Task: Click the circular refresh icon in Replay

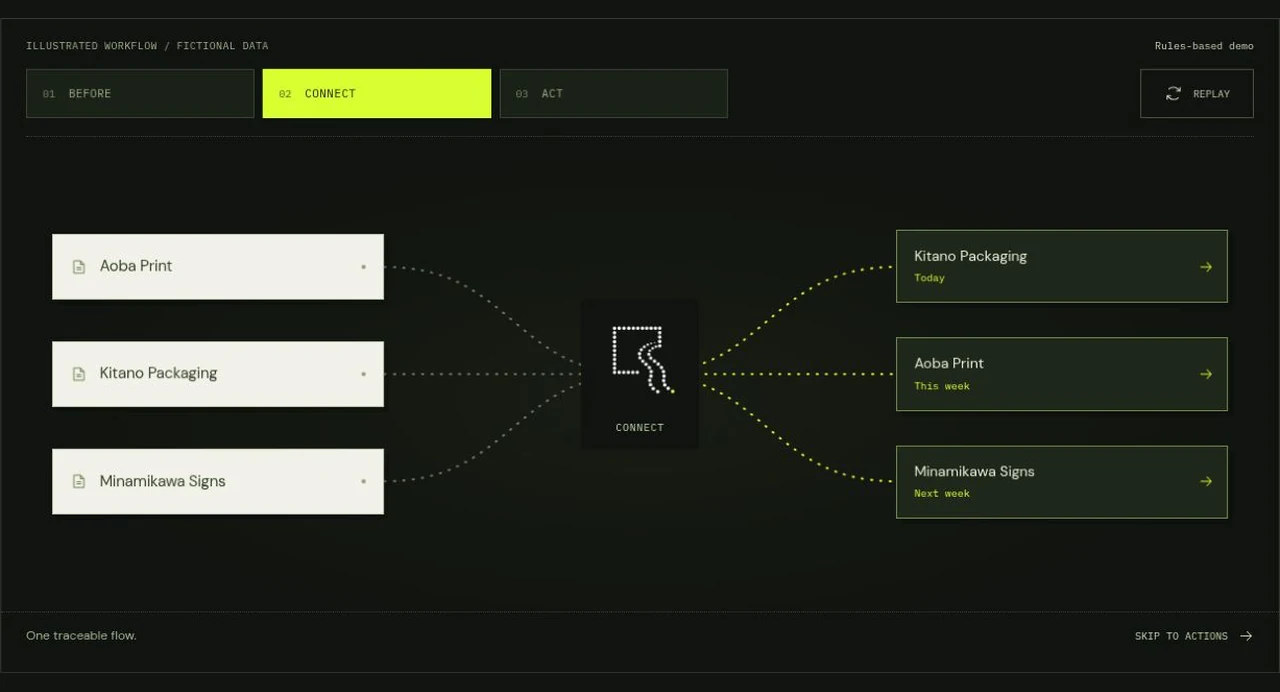Action: coord(1173,93)
